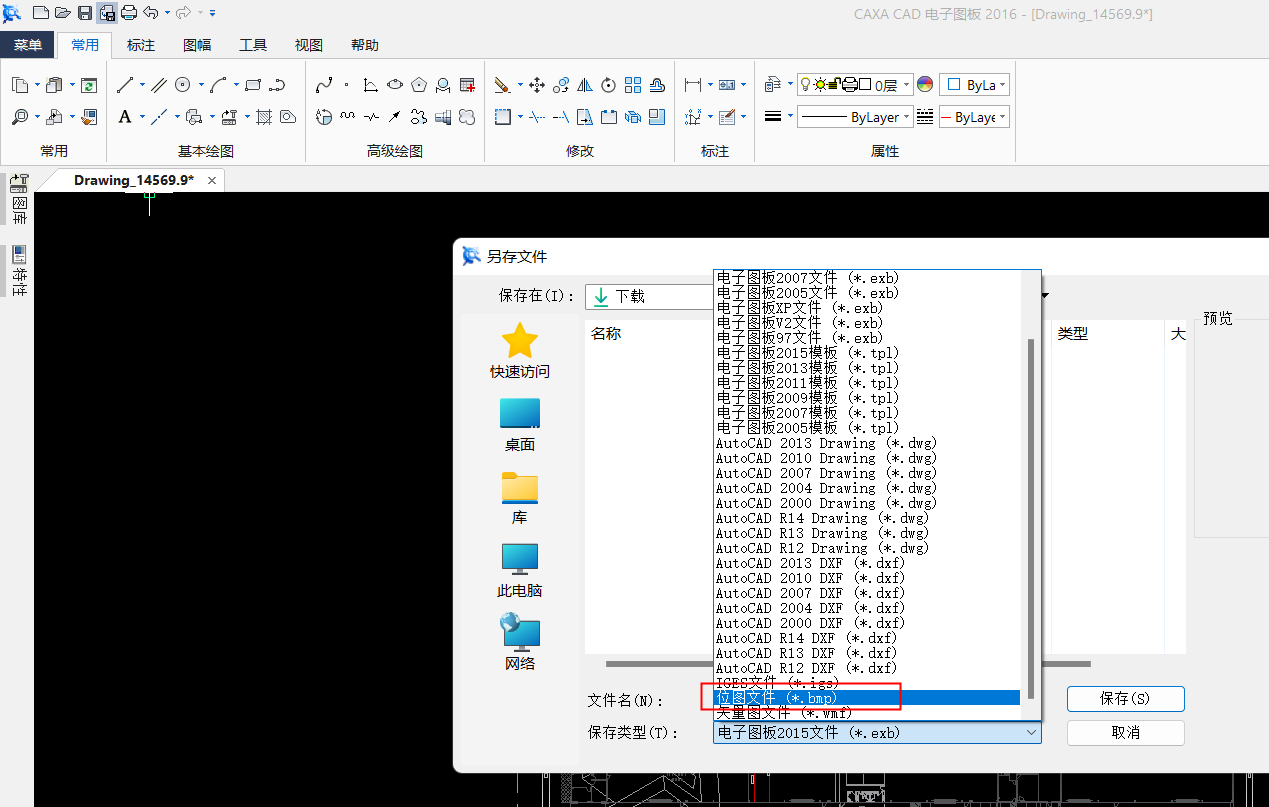The height and width of the screenshot is (807, 1269).
Task: Click the file list horizontal scrollbar
Action: coord(848,663)
